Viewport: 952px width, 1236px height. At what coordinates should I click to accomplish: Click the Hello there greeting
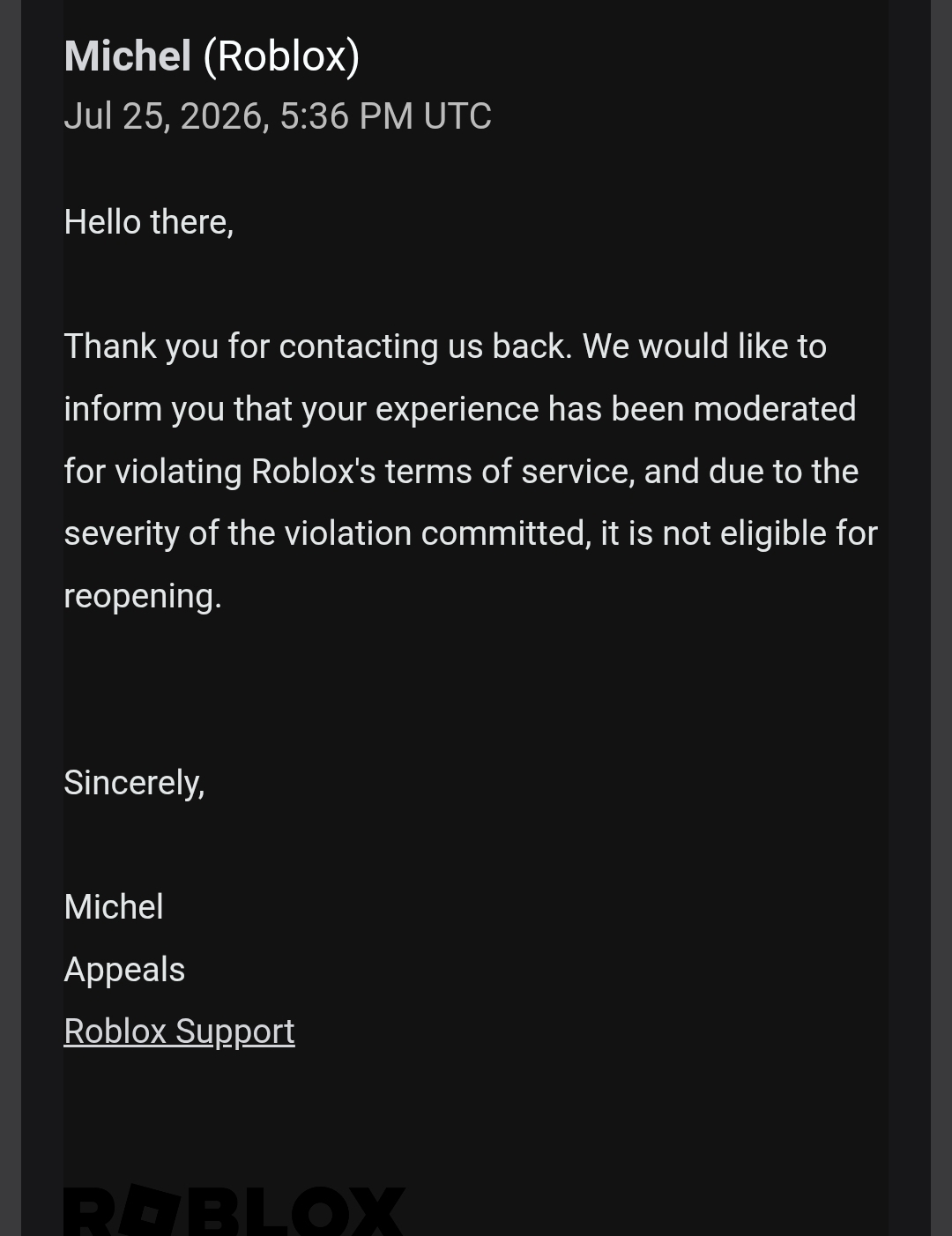click(149, 222)
